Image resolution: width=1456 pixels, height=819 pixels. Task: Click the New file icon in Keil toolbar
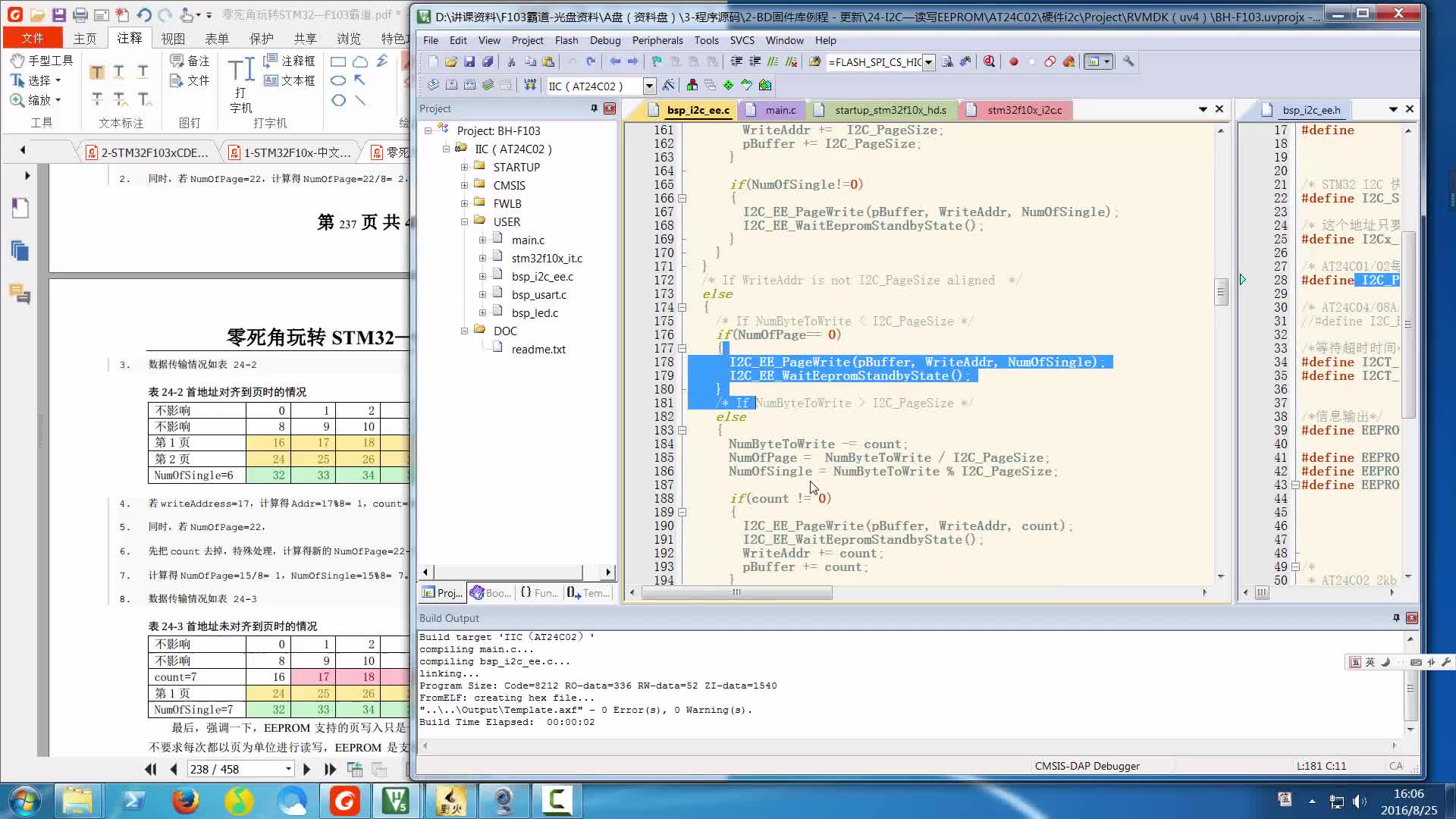433,62
